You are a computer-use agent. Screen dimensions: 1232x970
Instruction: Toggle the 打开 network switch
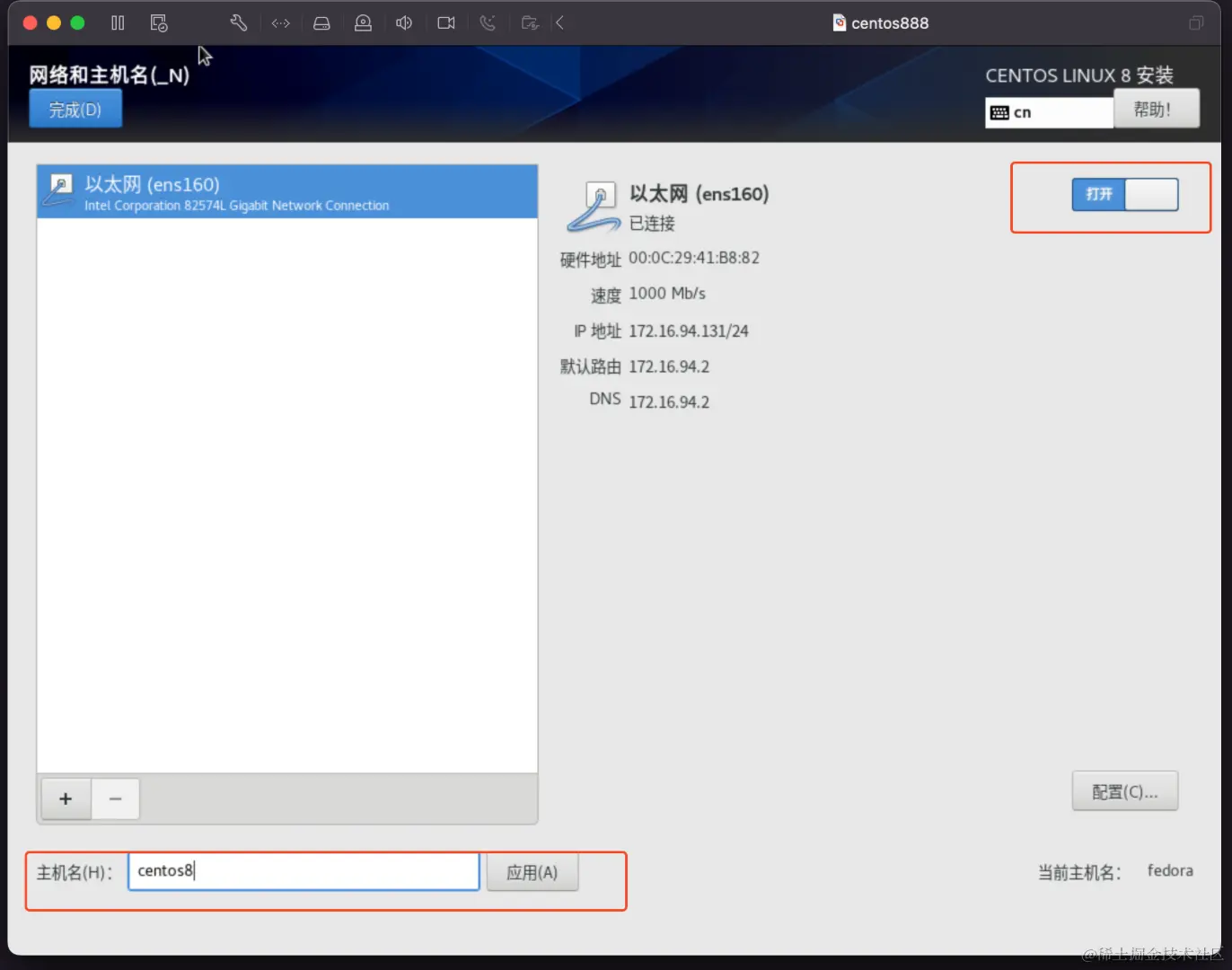(x=1124, y=194)
